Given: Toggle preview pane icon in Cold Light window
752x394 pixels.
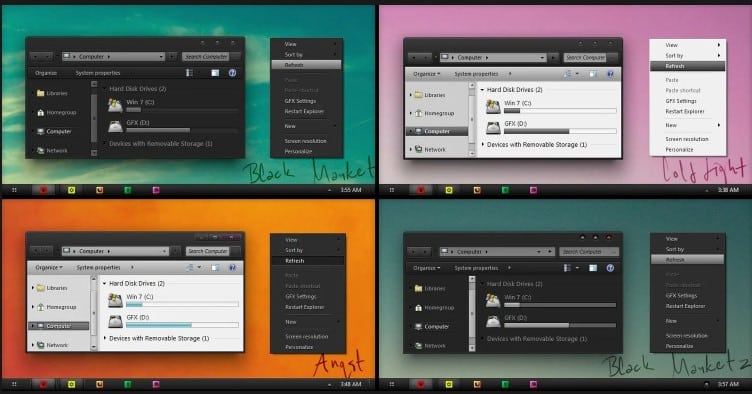Looking at the screenshot, I should (593, 74).
